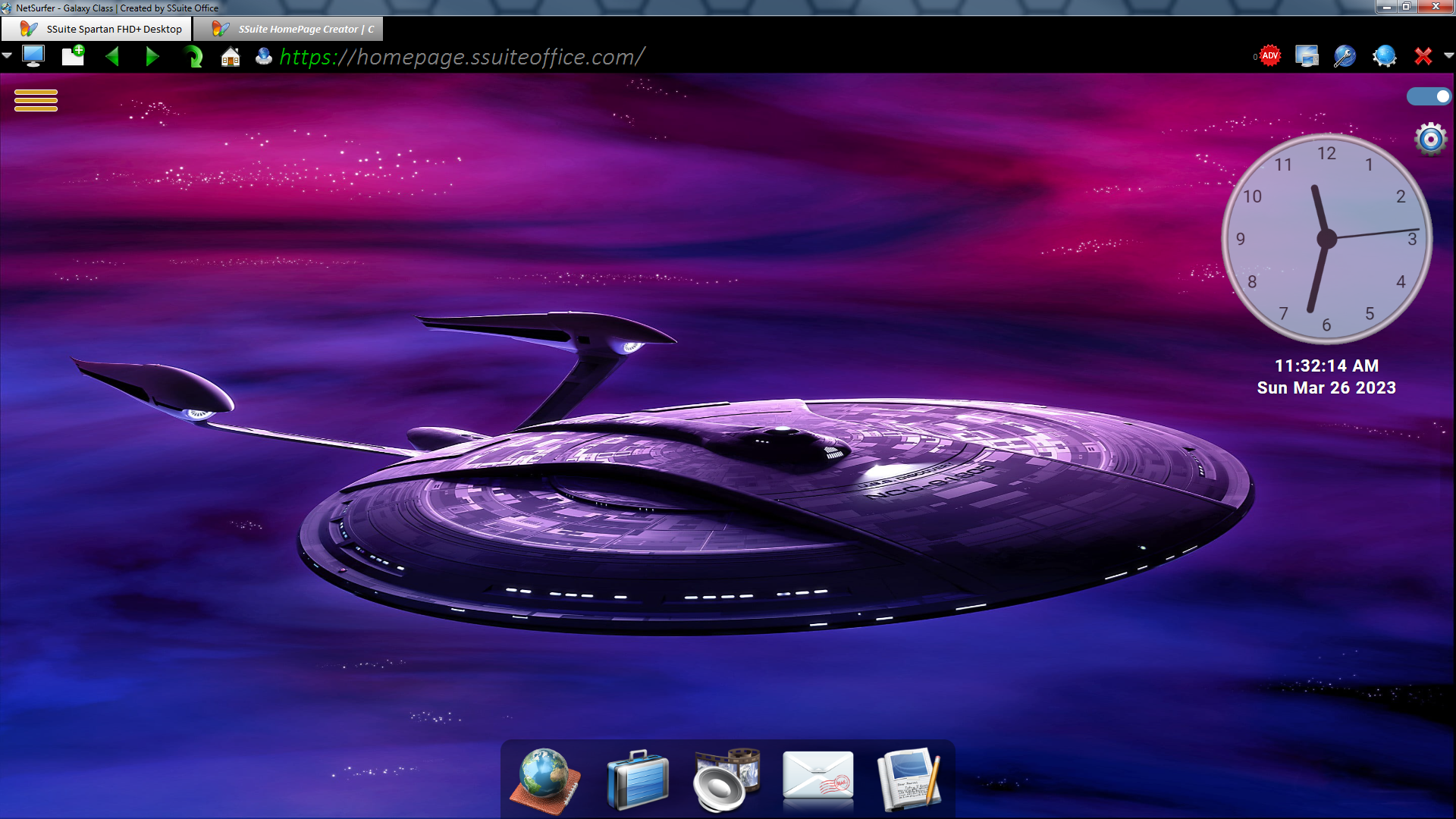The image size is (1456, 819).
Task: Open the blue briefcase dock icon
Action: 637,781
